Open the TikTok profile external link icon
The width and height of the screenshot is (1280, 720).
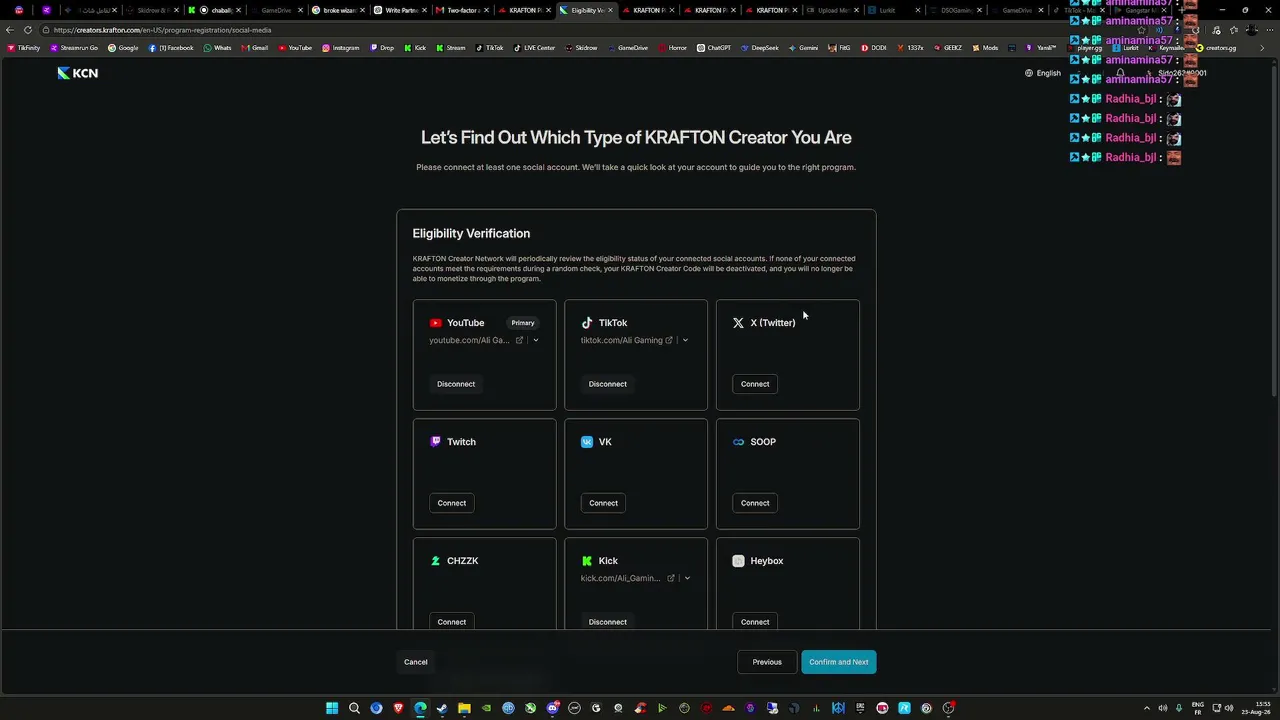669,340
